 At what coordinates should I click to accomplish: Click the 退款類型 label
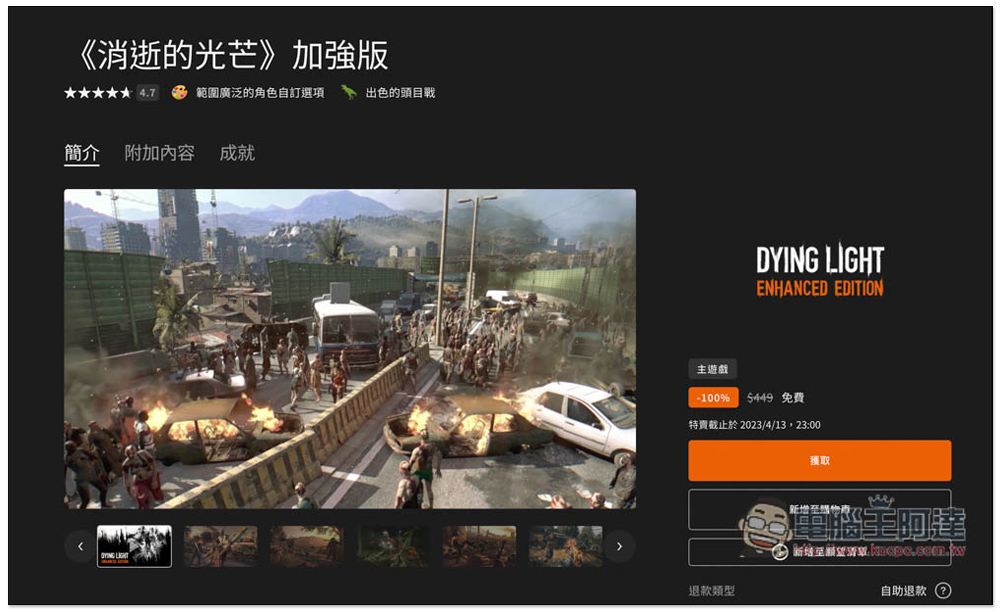point(712,591)
